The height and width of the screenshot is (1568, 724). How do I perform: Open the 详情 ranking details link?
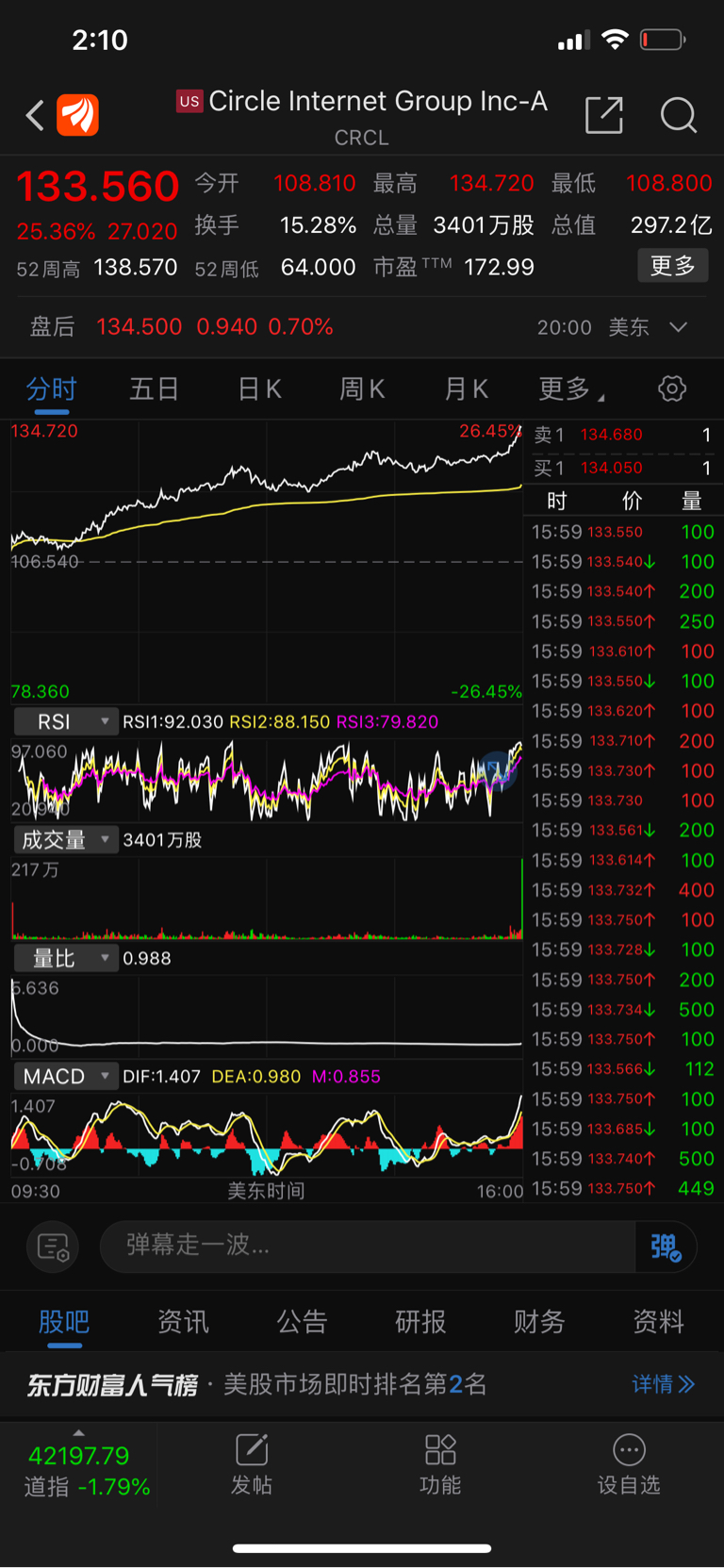pos(663,1384)
